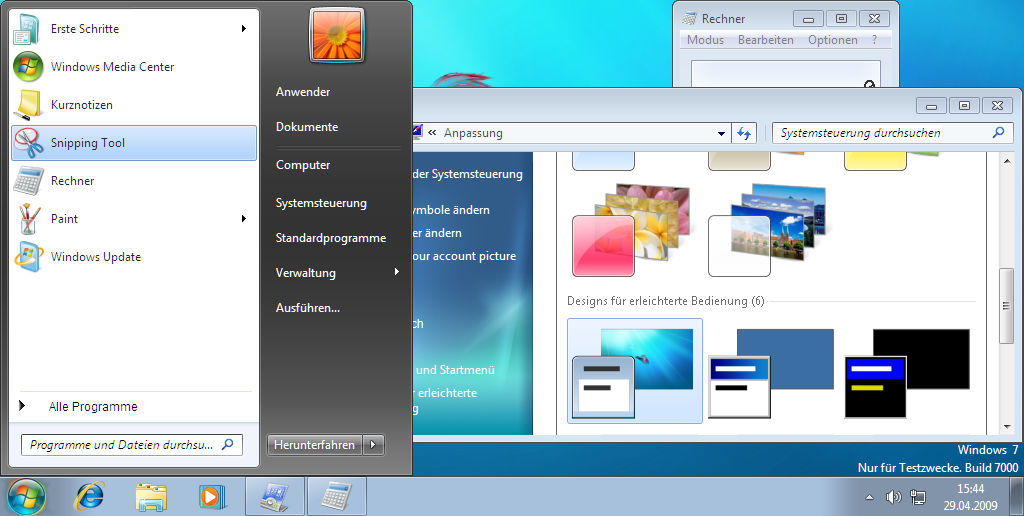
Task: Refresh the Anpassung address bar
Action: (x=744, y=133)
